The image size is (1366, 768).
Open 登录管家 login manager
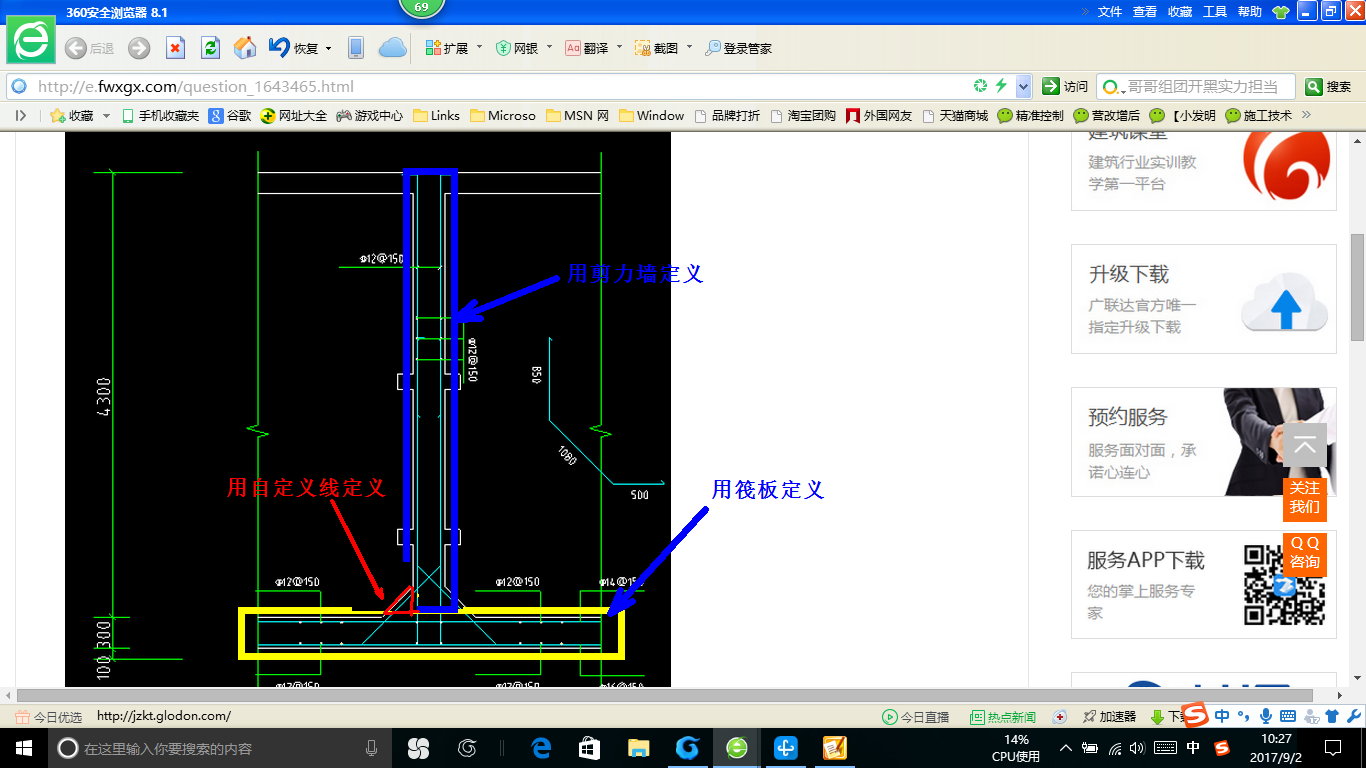tap(739, 48)
